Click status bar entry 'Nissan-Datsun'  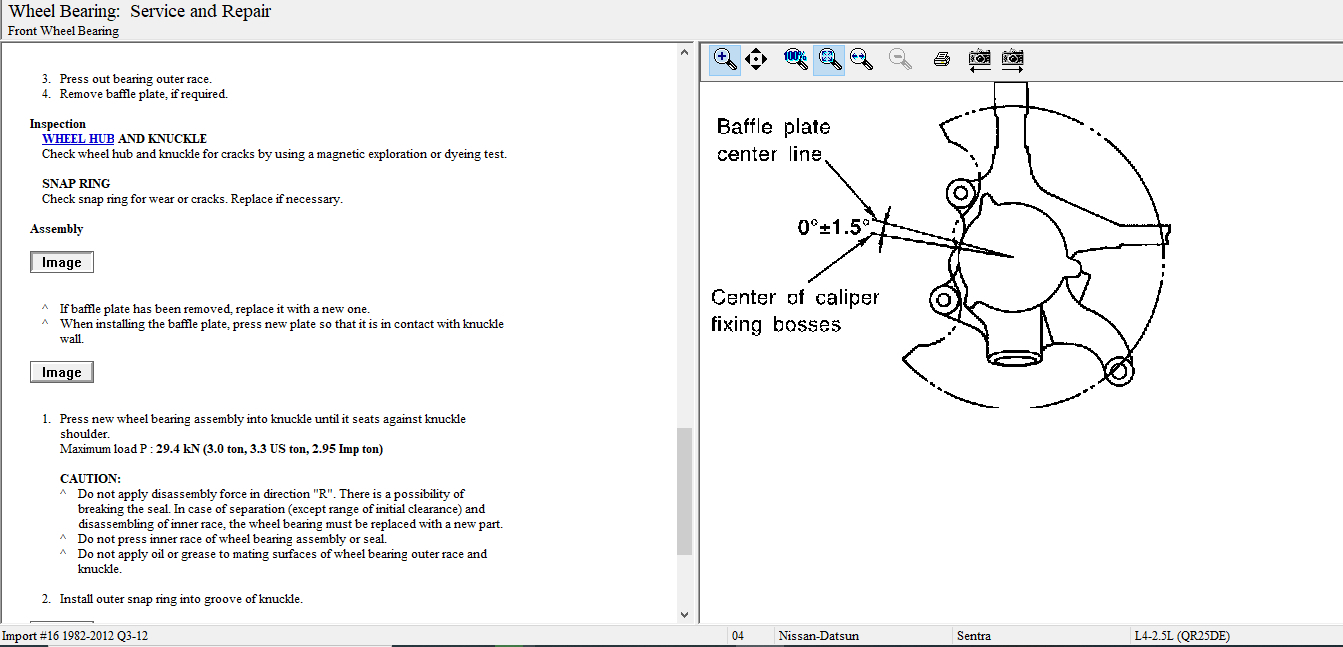tap(819, 636)
